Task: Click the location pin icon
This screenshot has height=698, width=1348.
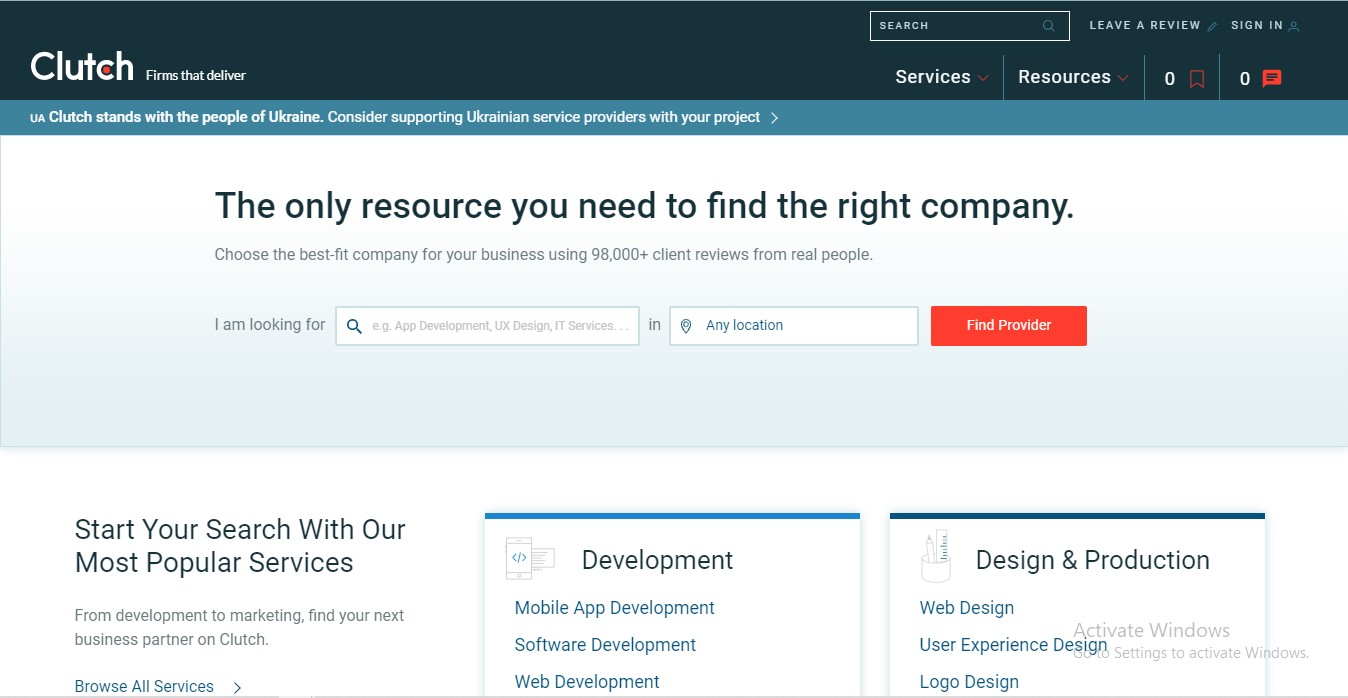Action: (x=686, y=326)
